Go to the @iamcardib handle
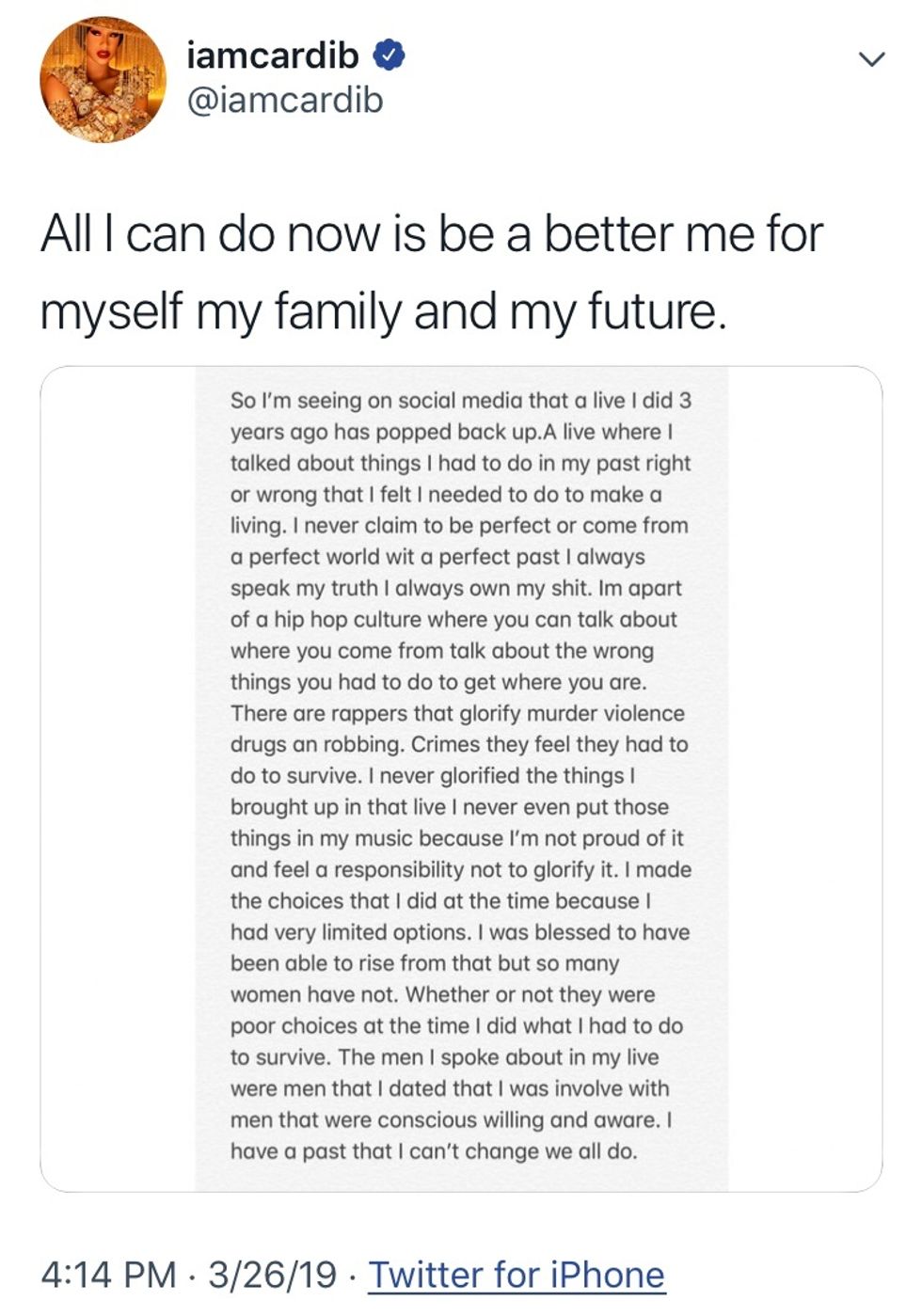This screenshot has height=1316, width=922. tap(285, 100)
